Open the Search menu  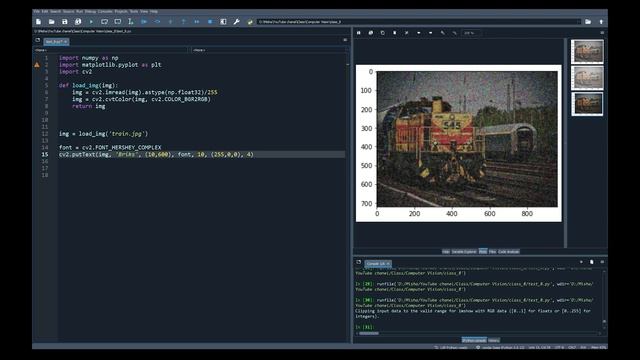55,11
